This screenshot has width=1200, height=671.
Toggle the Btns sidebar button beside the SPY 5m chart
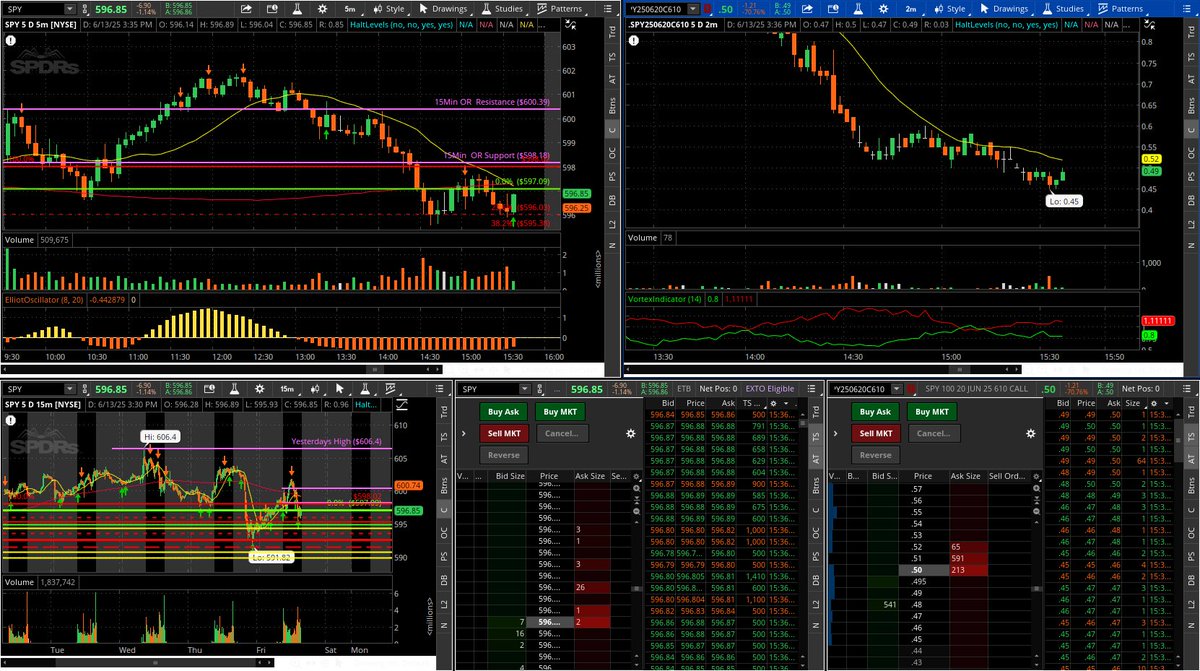tap(611, 105)
